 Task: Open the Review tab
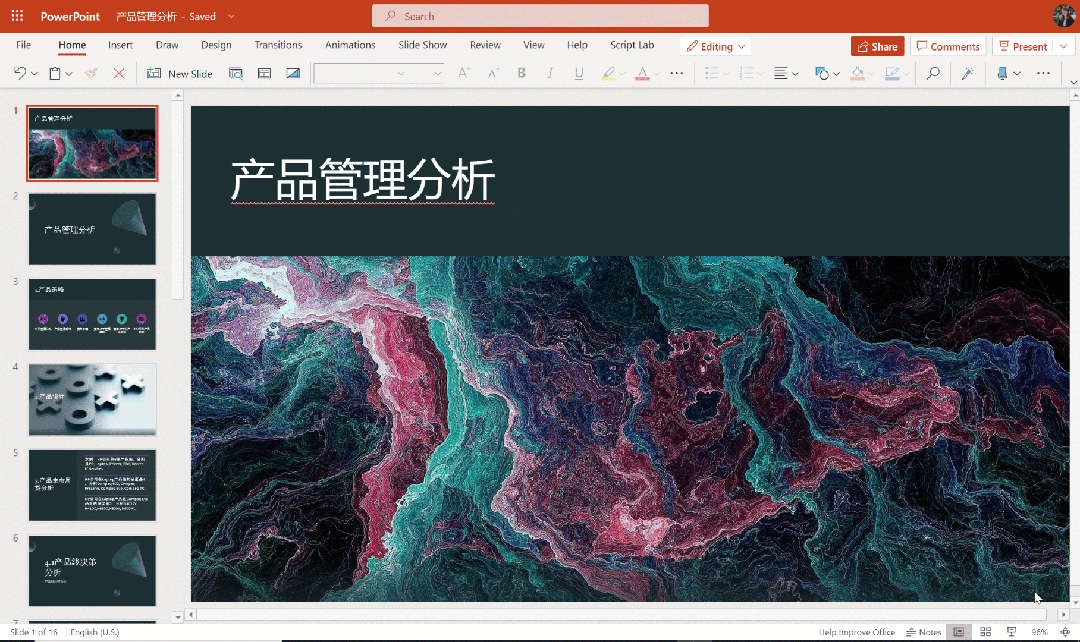(485, 45)
